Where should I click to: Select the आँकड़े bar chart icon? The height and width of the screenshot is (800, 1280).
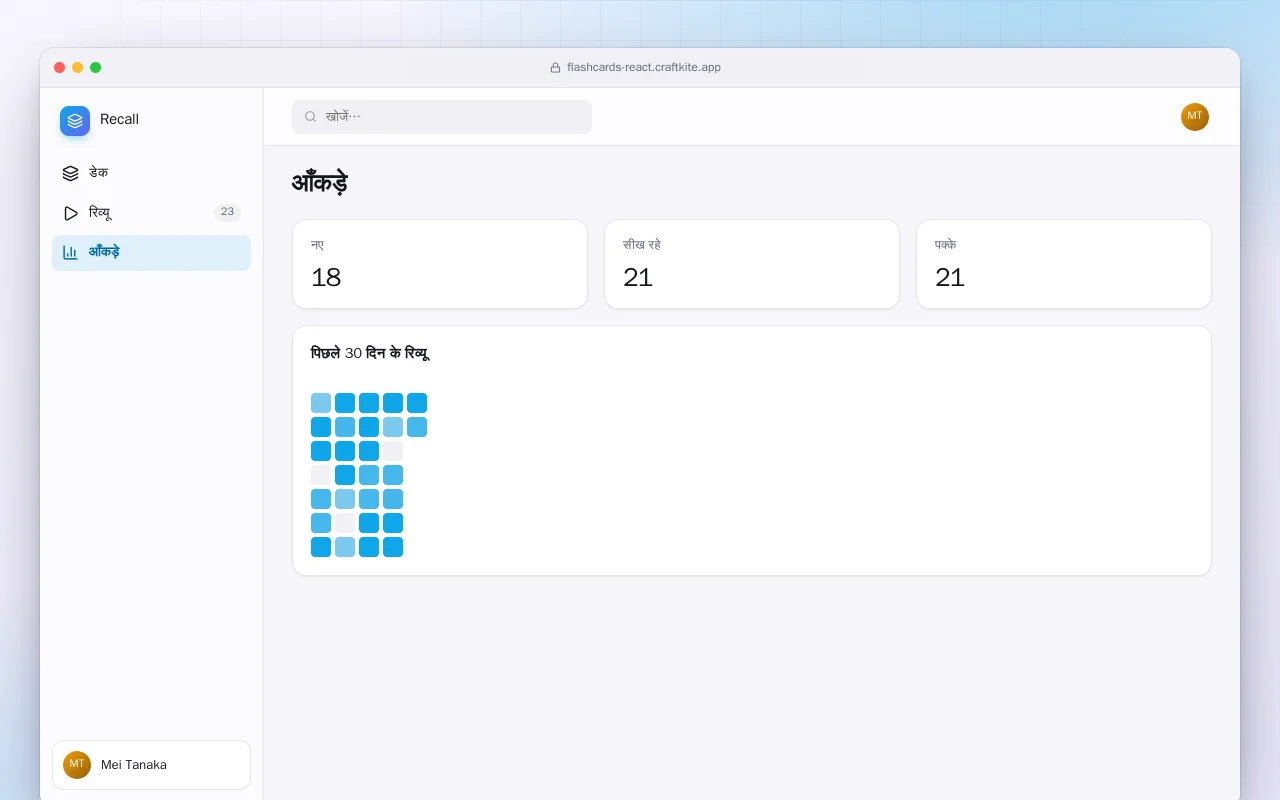70,253
